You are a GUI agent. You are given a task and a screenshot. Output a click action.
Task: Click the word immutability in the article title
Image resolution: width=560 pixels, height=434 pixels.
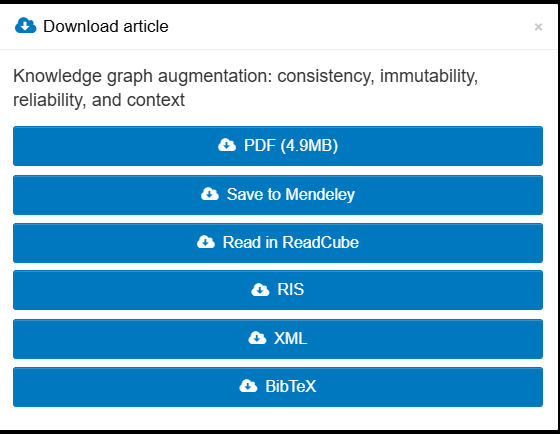point(429,76)
